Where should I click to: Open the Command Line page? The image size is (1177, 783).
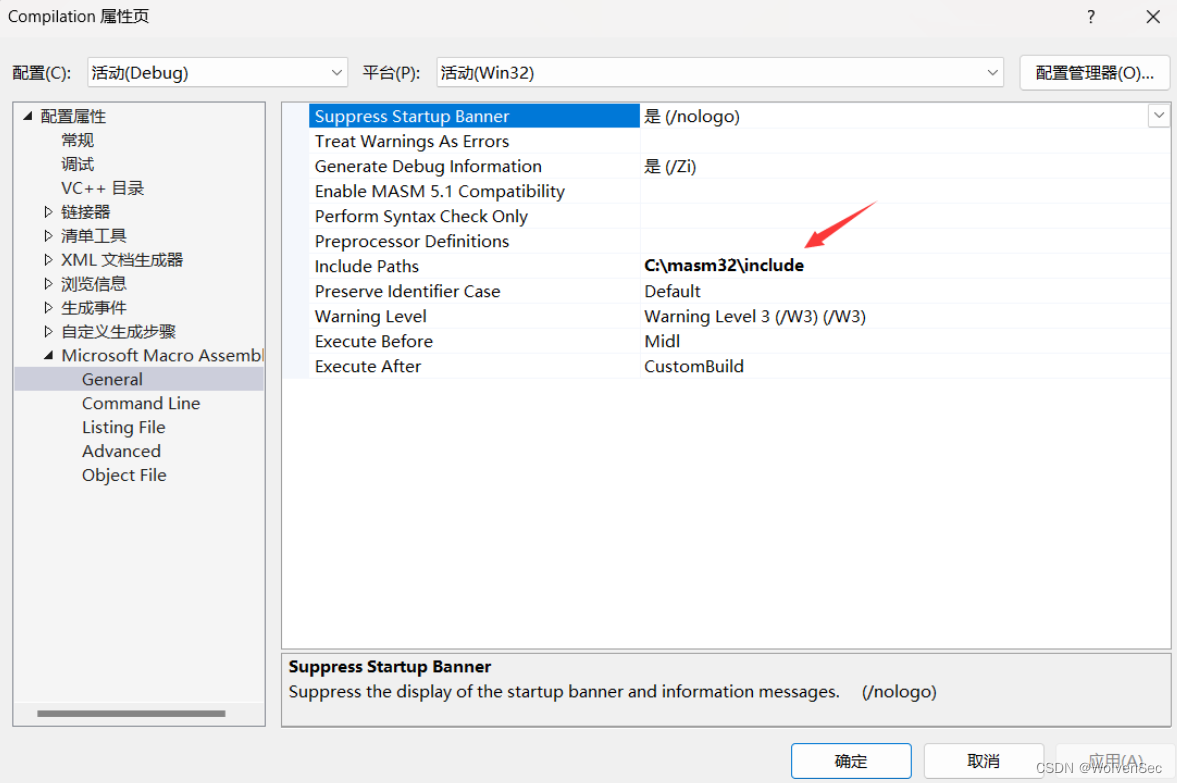(141, 403)
